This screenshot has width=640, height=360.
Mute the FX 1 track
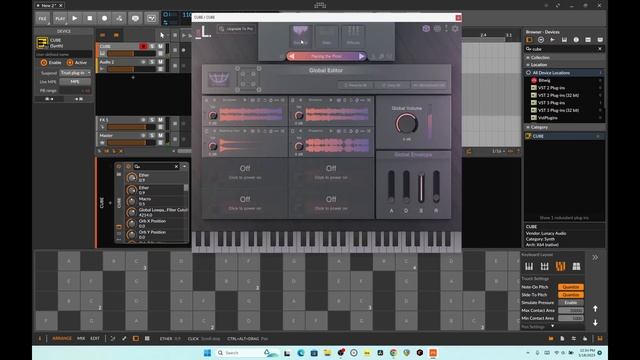click(160, 120)
